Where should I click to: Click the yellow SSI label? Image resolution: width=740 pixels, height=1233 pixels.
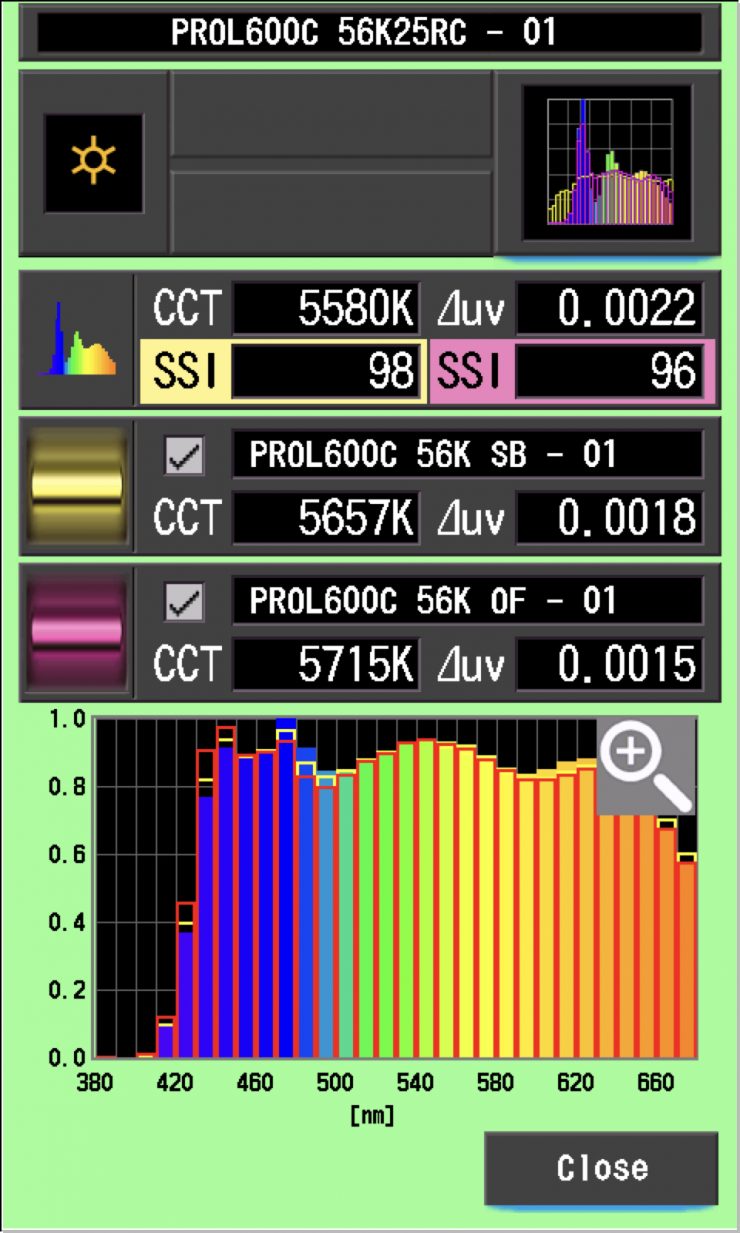185,372
